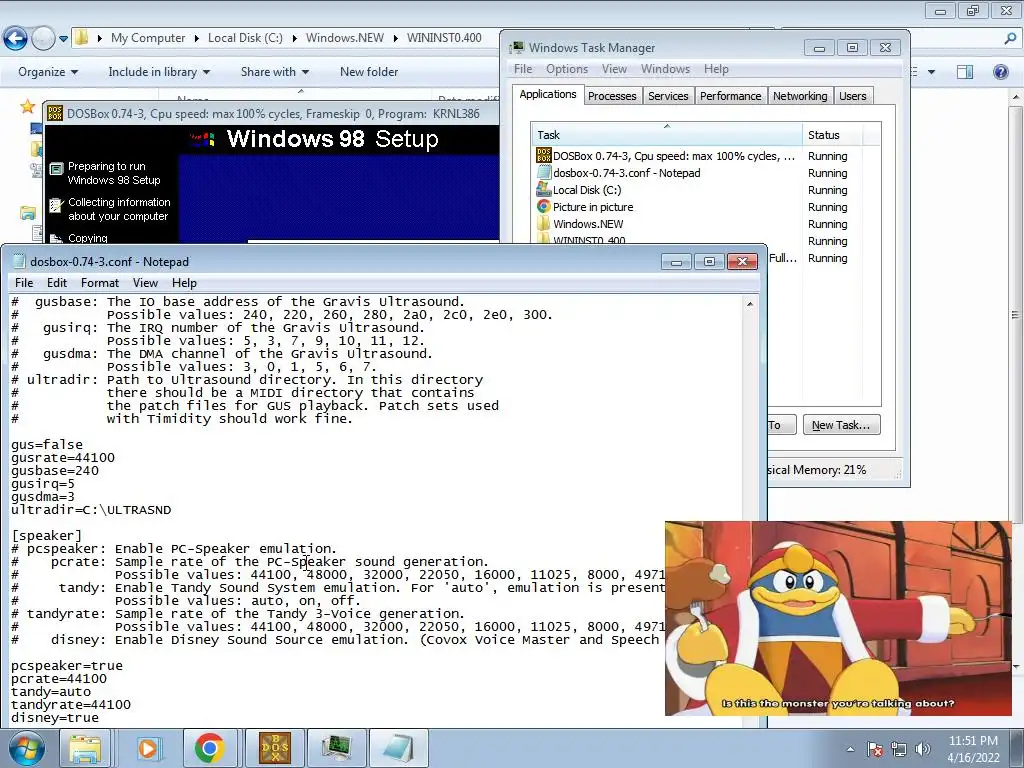The image size is (1024, 768).
Task: Click My Computer in the address breadcrumb
Action: click(x=148, y=38)
